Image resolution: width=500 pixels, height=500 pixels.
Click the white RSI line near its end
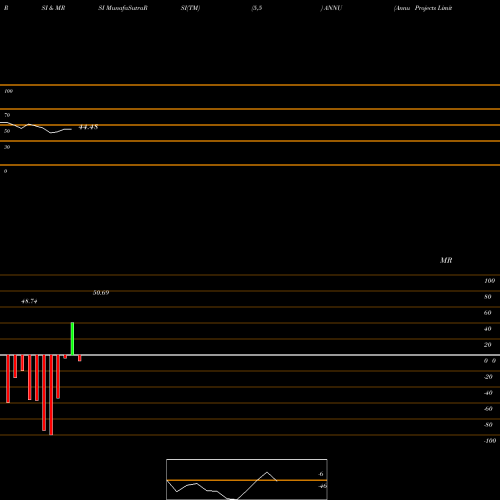68,129
